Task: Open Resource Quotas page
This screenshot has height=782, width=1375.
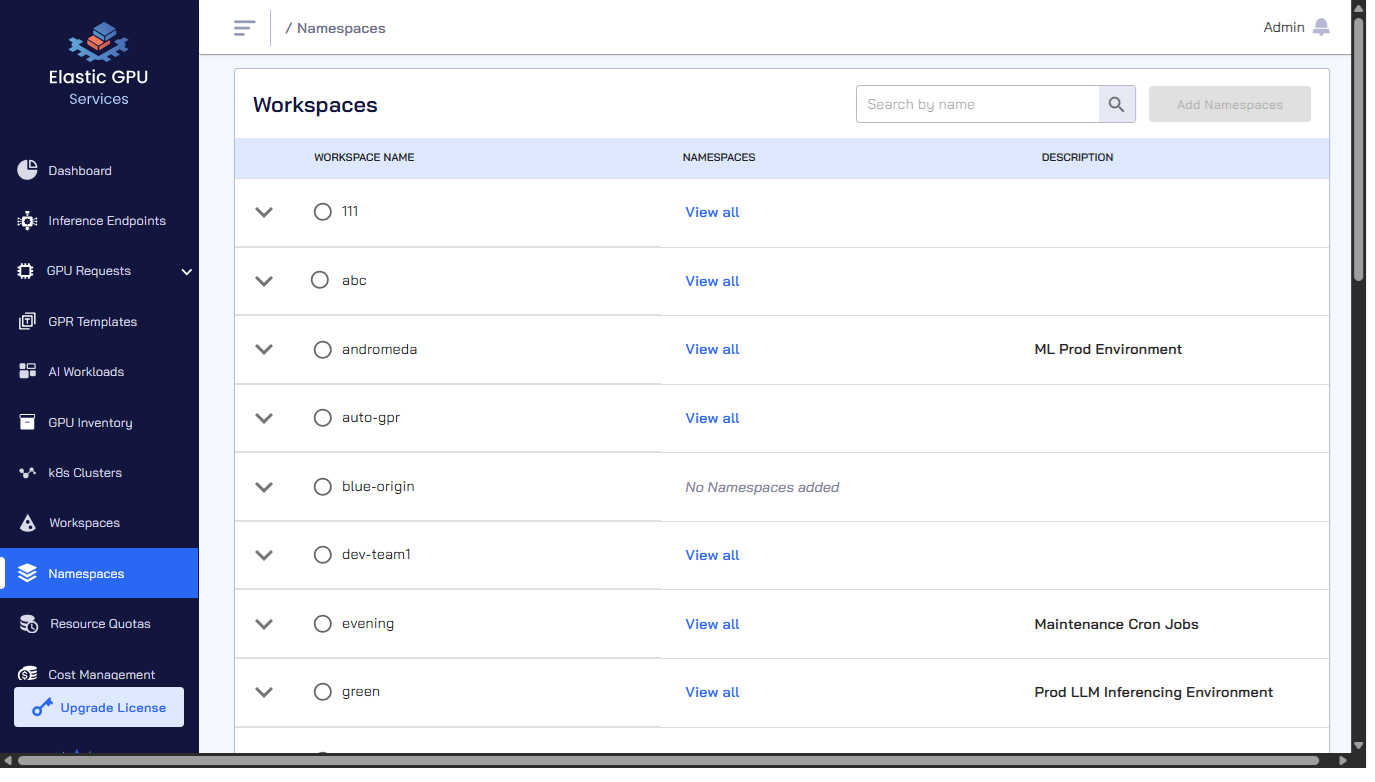Action: 99,624
